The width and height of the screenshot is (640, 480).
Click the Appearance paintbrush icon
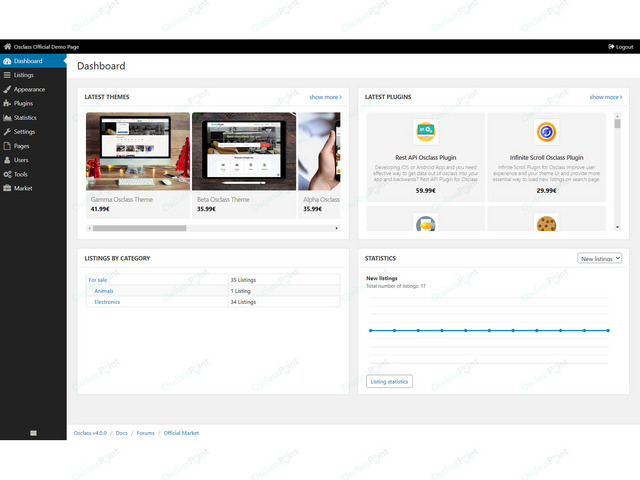pyautogui.click(x=7, y=89)
